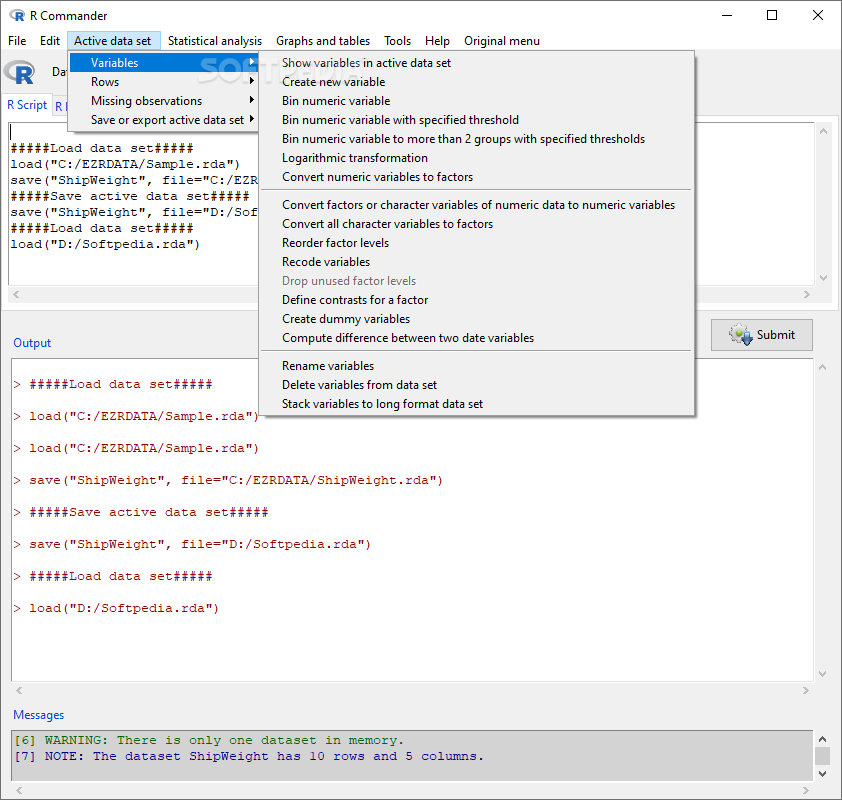Expand Save or export active data set

pos(164,120)
